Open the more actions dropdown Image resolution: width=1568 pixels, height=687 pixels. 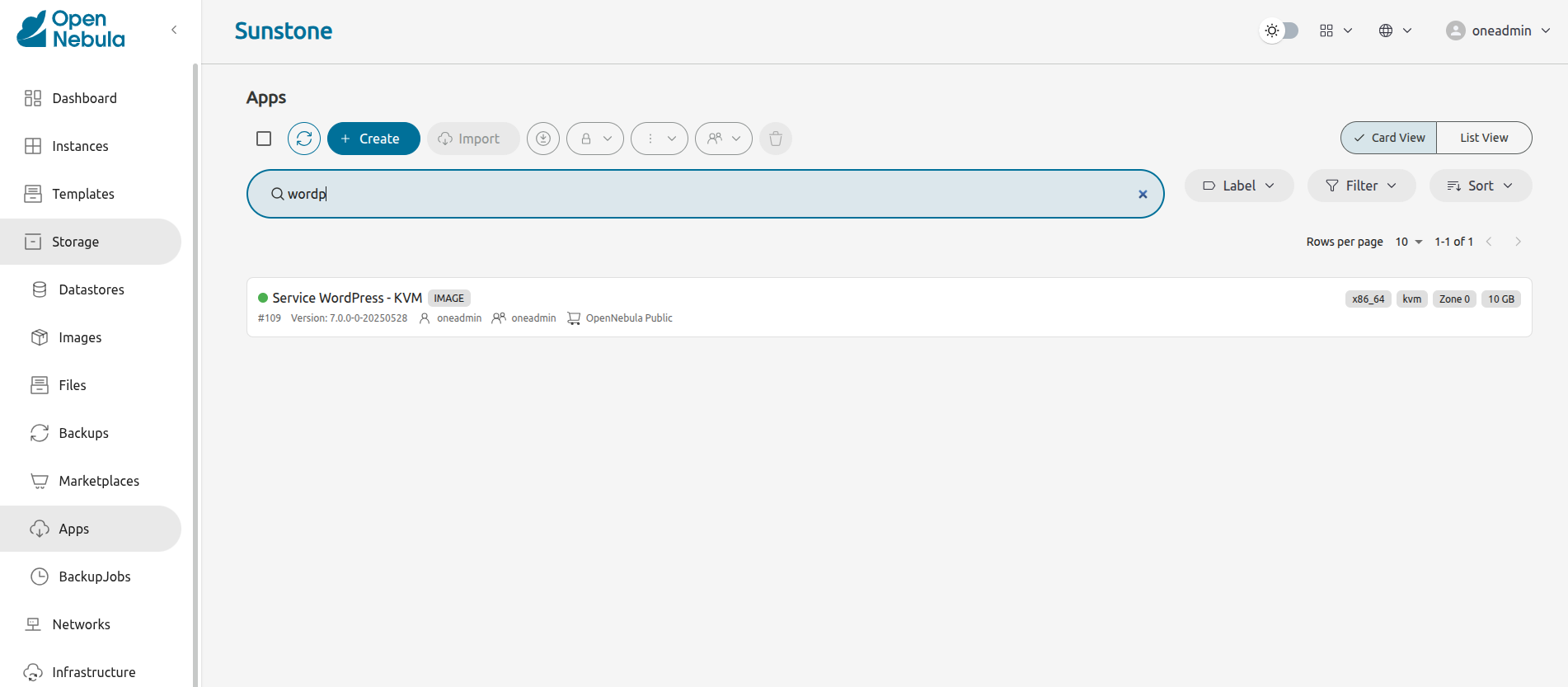[660, 139]
